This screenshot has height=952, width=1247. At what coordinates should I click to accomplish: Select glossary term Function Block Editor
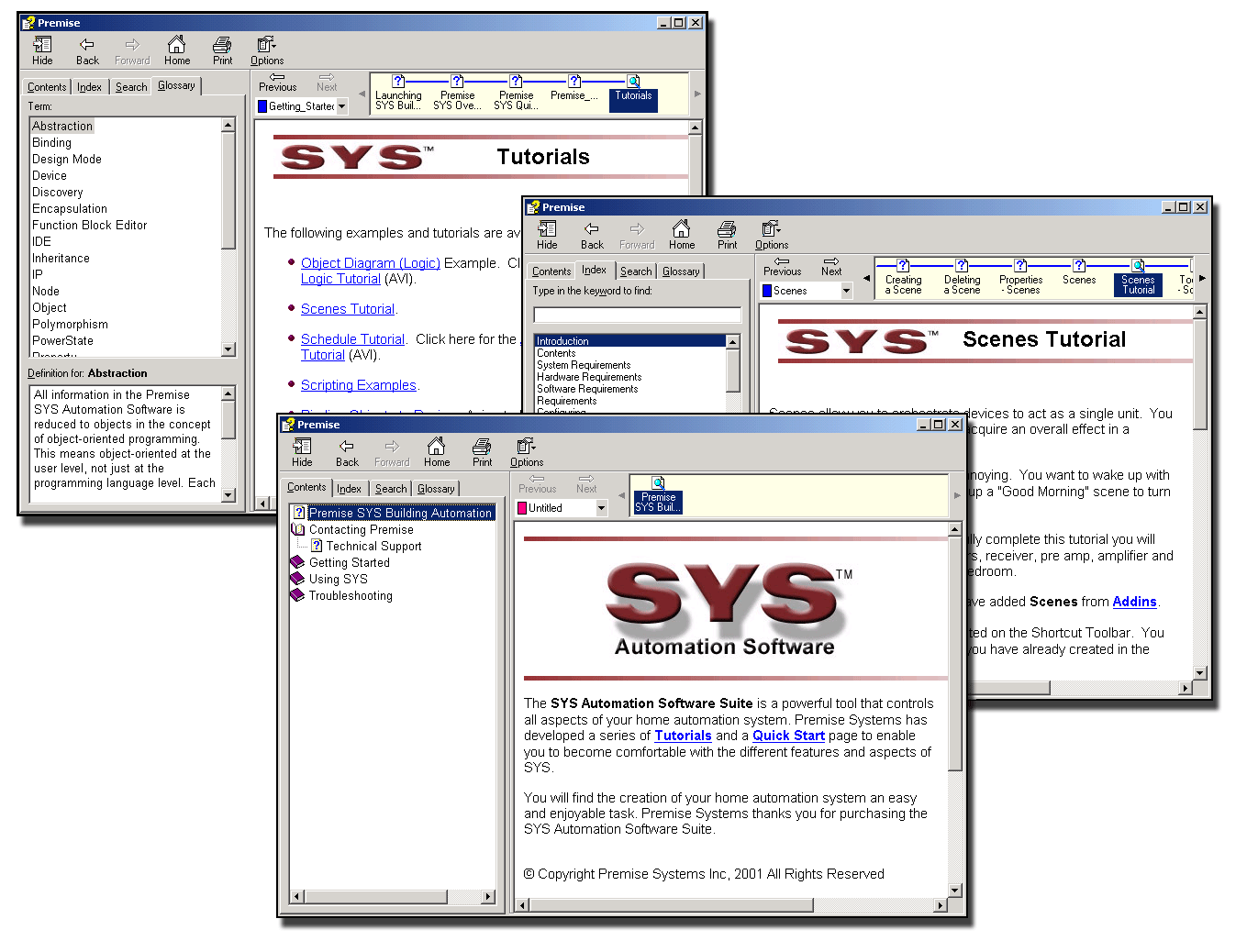[x=89, y=225]
